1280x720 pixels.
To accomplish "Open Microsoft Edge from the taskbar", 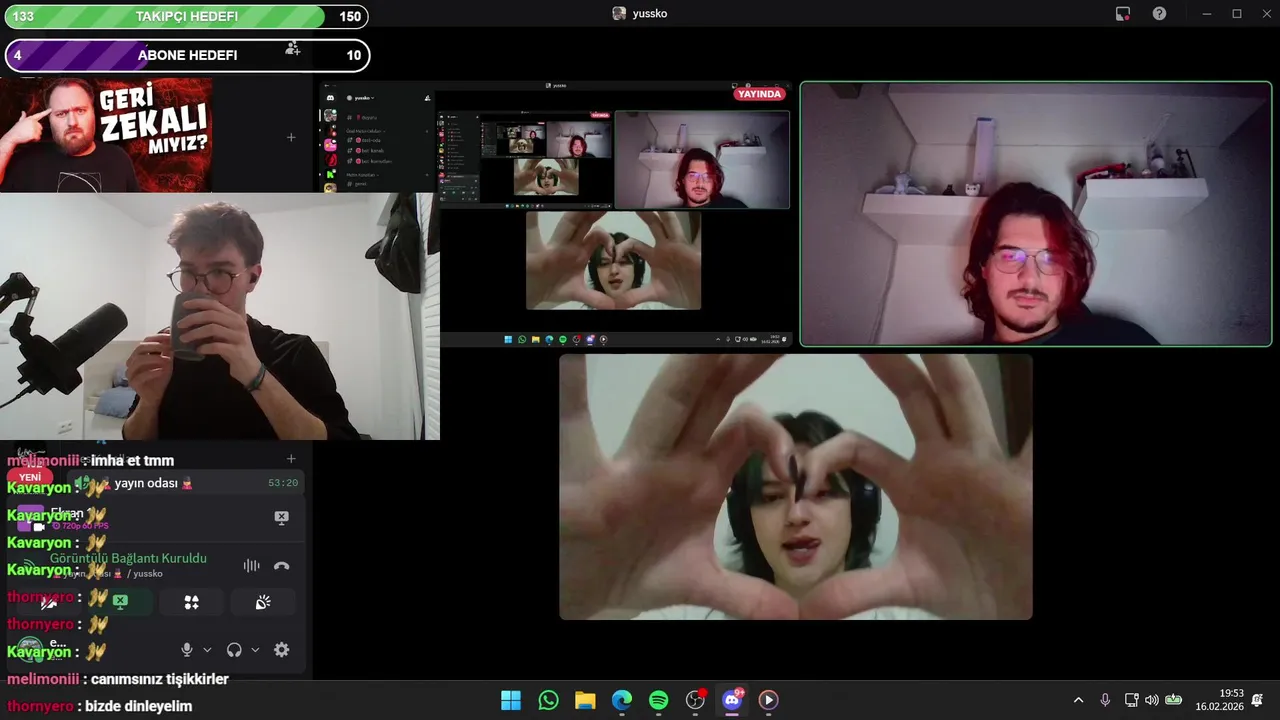I will click(622, 700).
